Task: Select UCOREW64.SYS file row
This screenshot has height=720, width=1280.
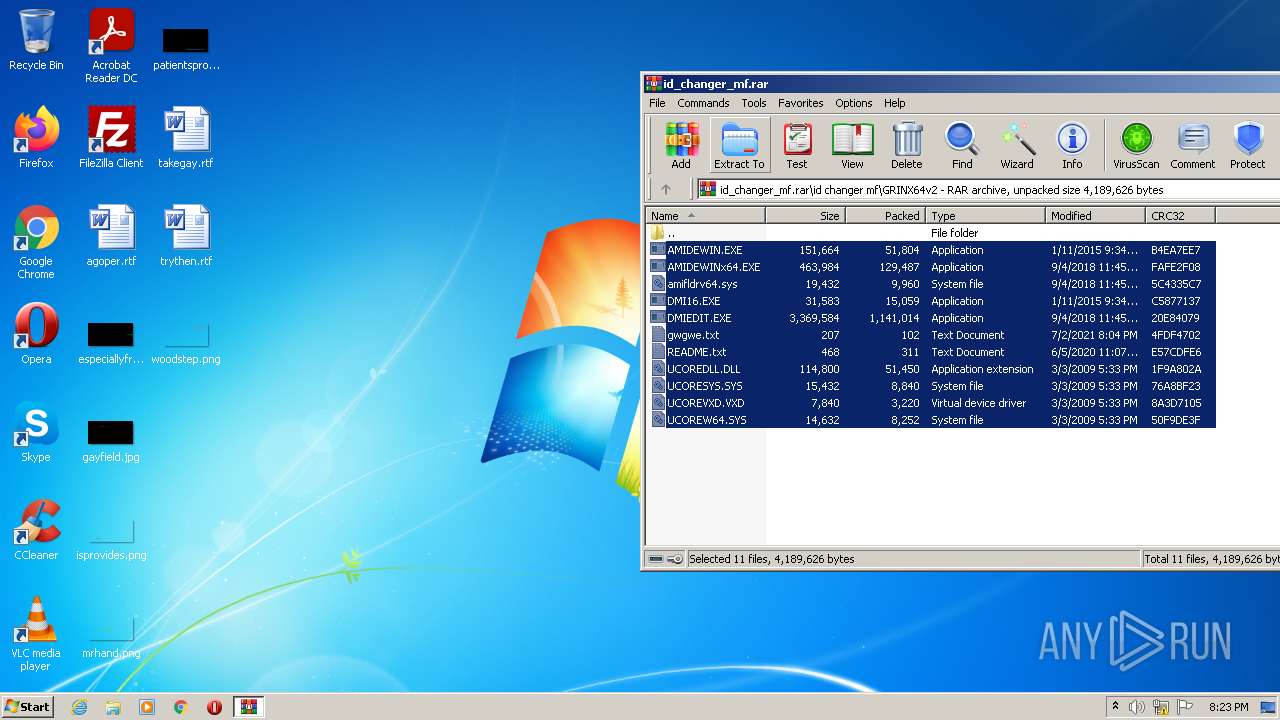Action: click(x=930, y=420)
